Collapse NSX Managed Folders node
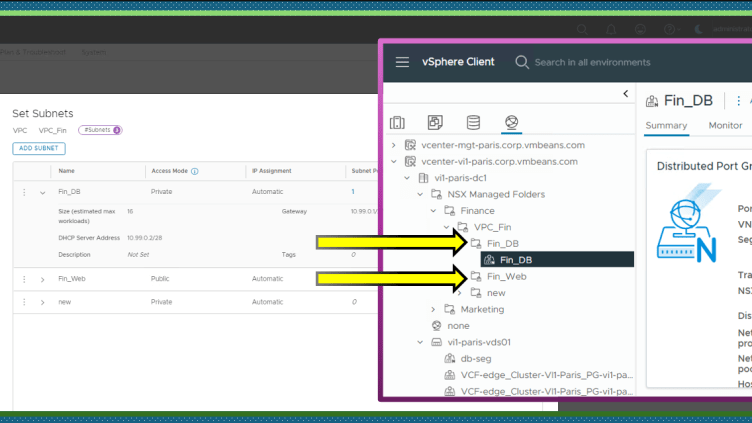 pyautogui.click(x=420, y=194)
